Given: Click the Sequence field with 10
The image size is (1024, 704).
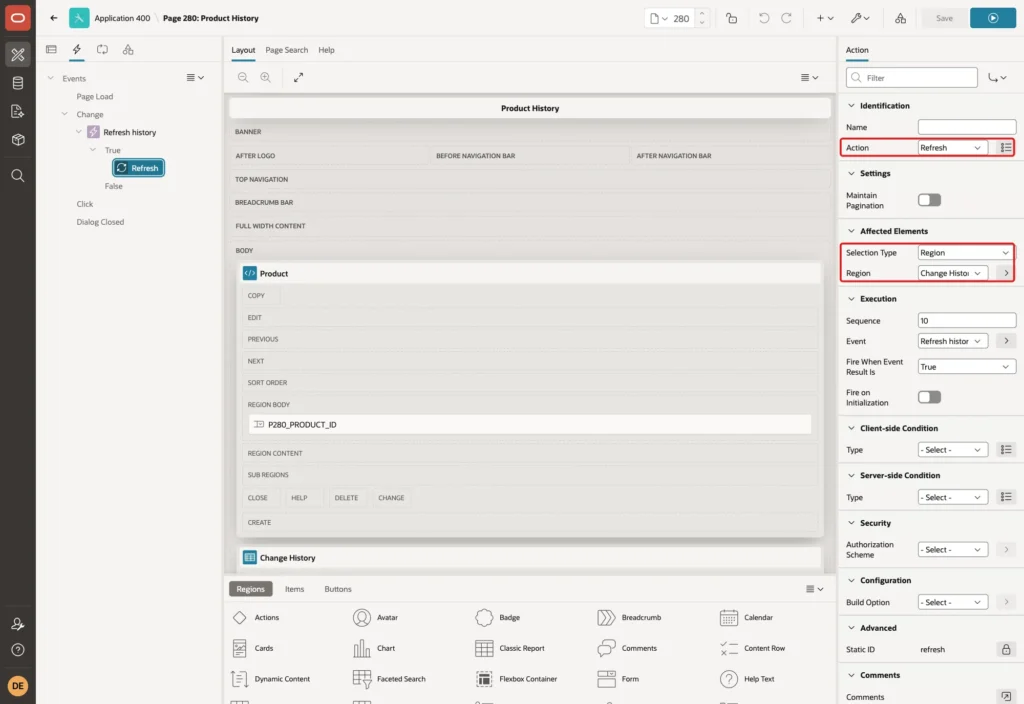Looking at the screenshot, I should coord(967,320).
